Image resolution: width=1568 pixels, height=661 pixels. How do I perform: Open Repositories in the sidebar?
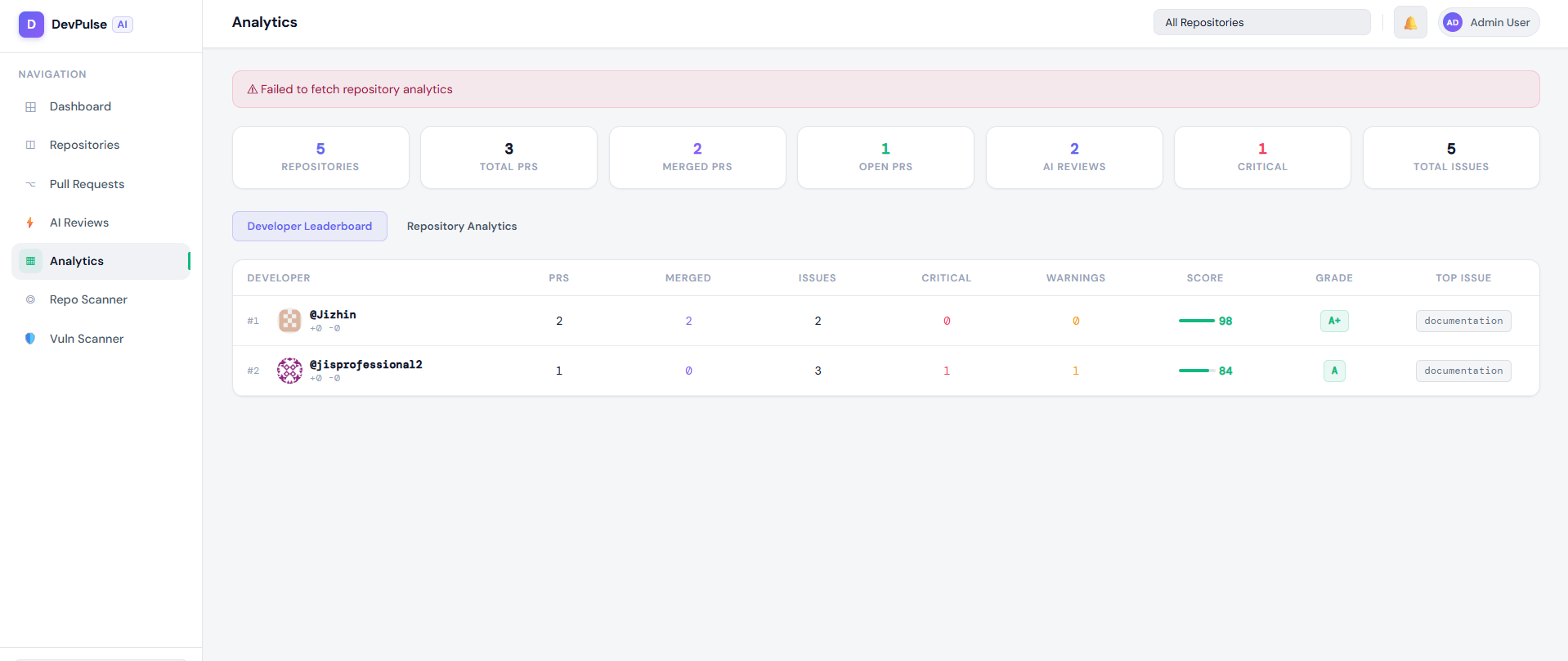(101, 145)
